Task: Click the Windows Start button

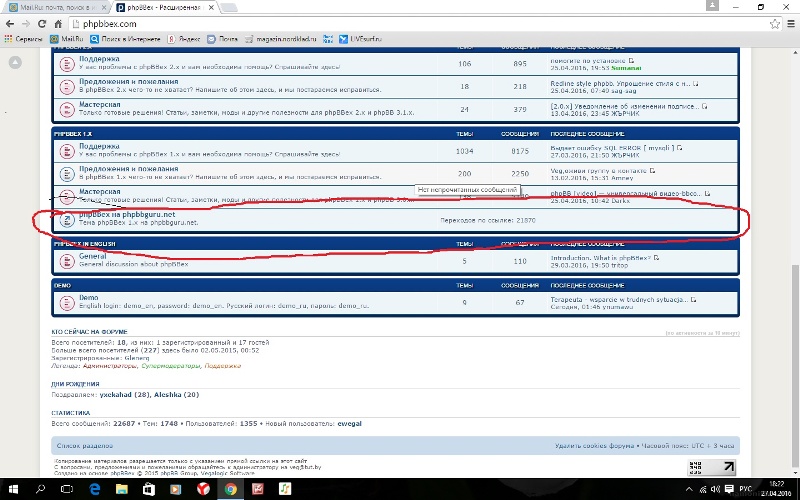Action: tap(12, 488)
